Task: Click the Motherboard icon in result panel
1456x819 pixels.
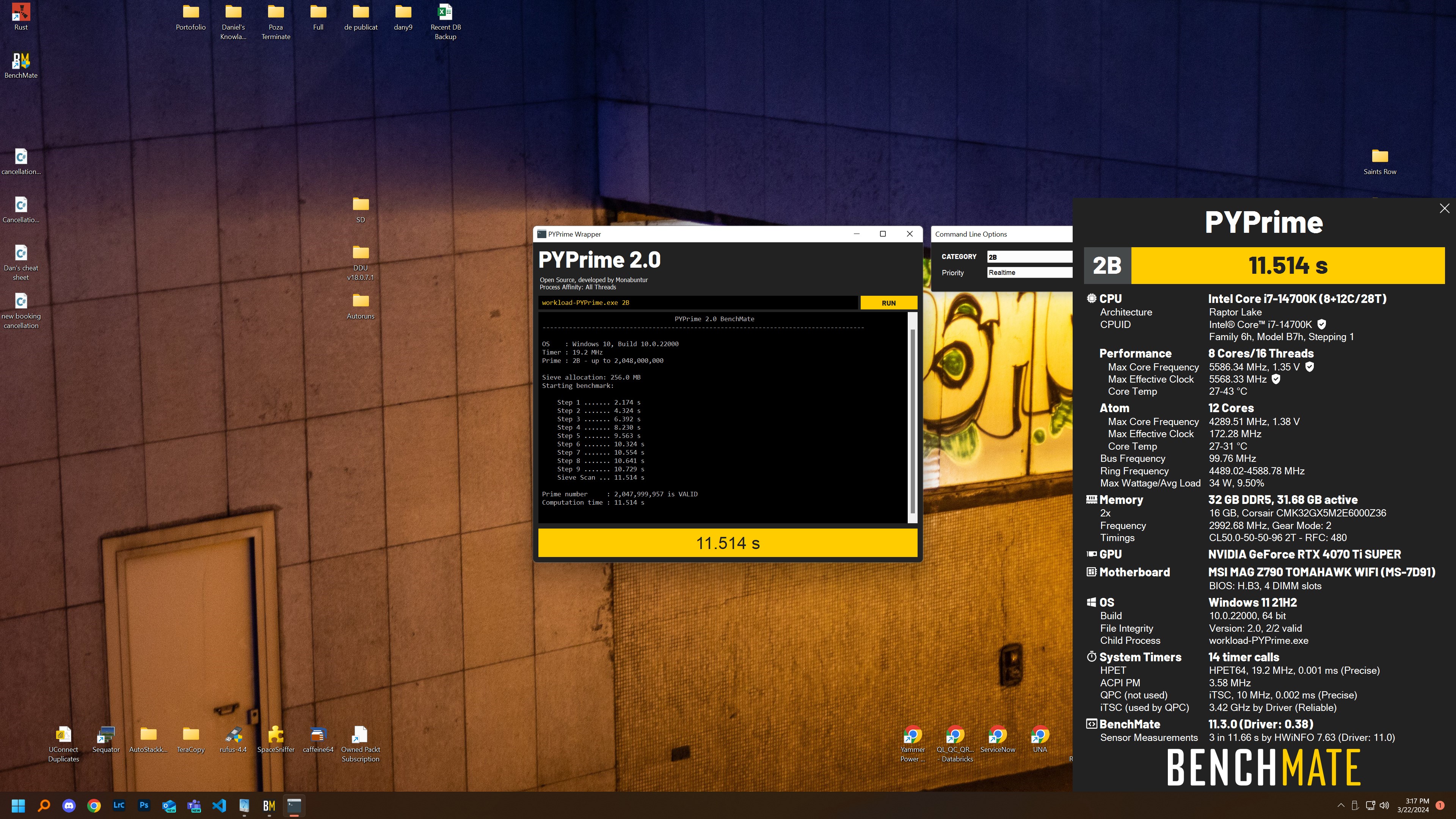Action: pyautogui.click(x=1092, y=571)
